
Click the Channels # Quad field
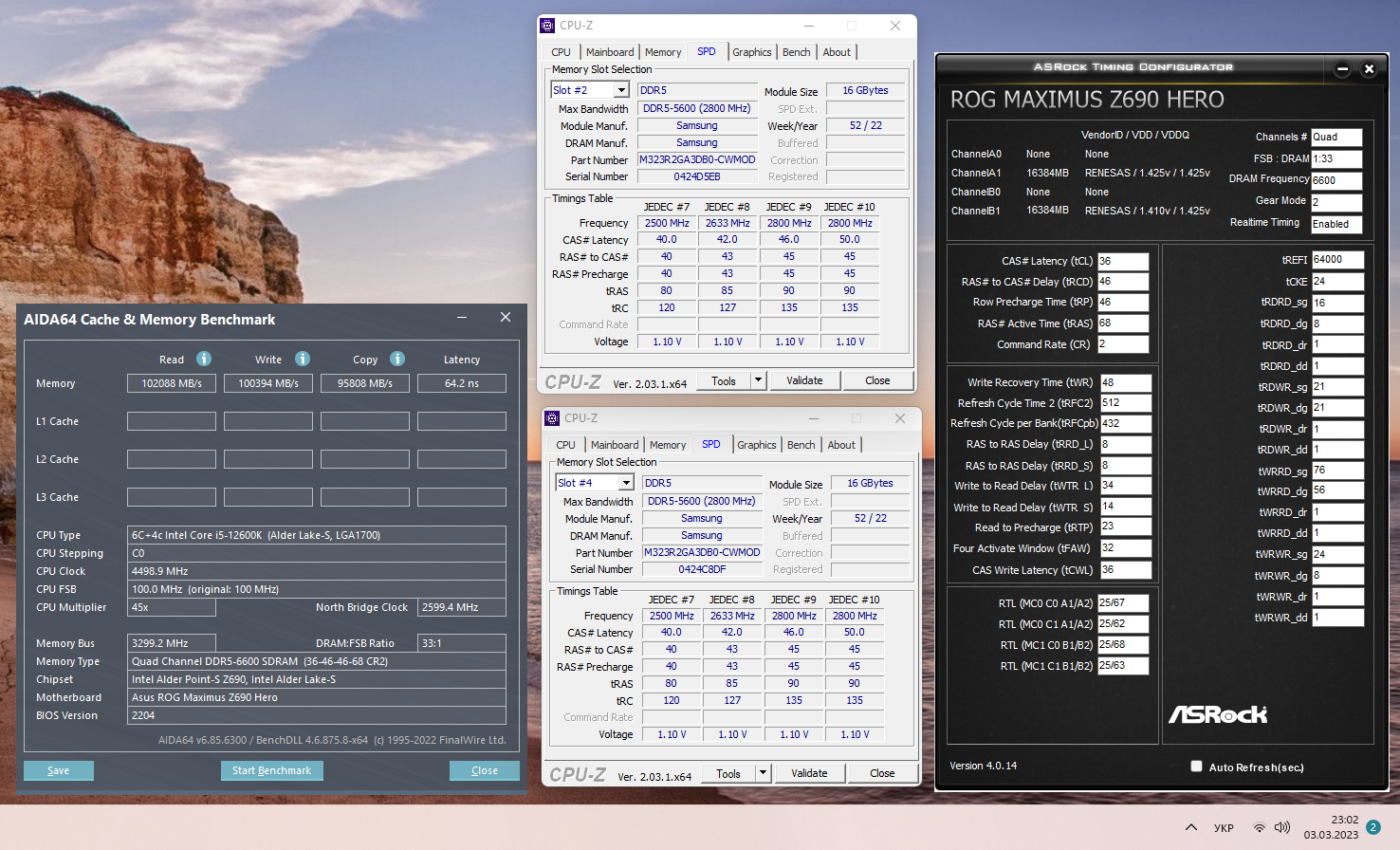pyautogui.click(x=1336, y=137)
